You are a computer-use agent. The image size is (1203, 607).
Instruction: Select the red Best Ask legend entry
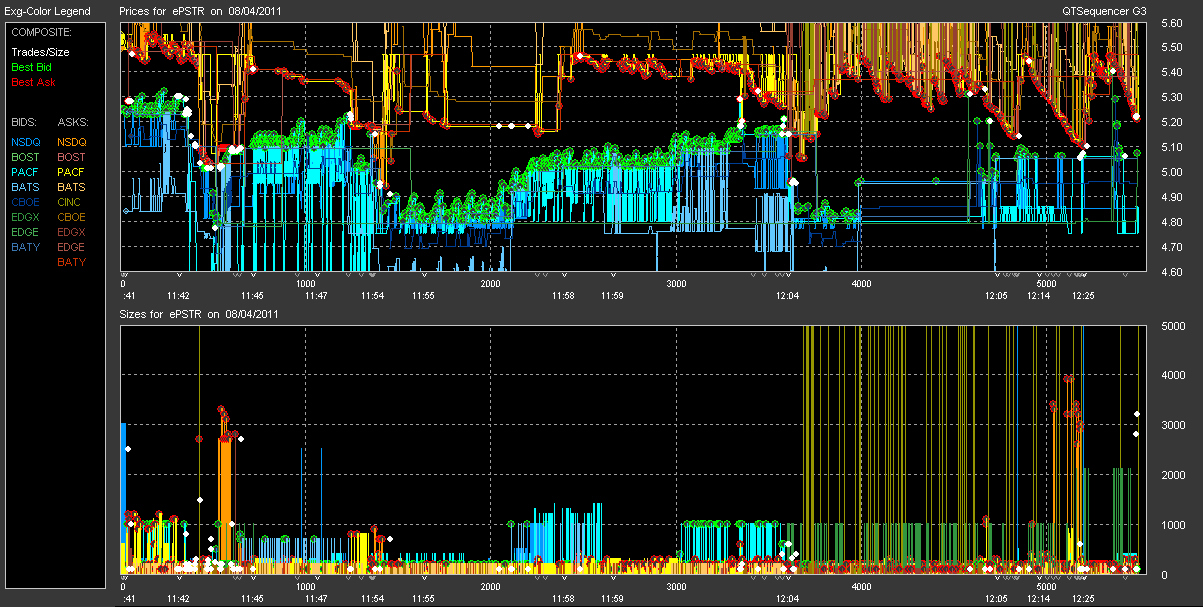point(33,81)
